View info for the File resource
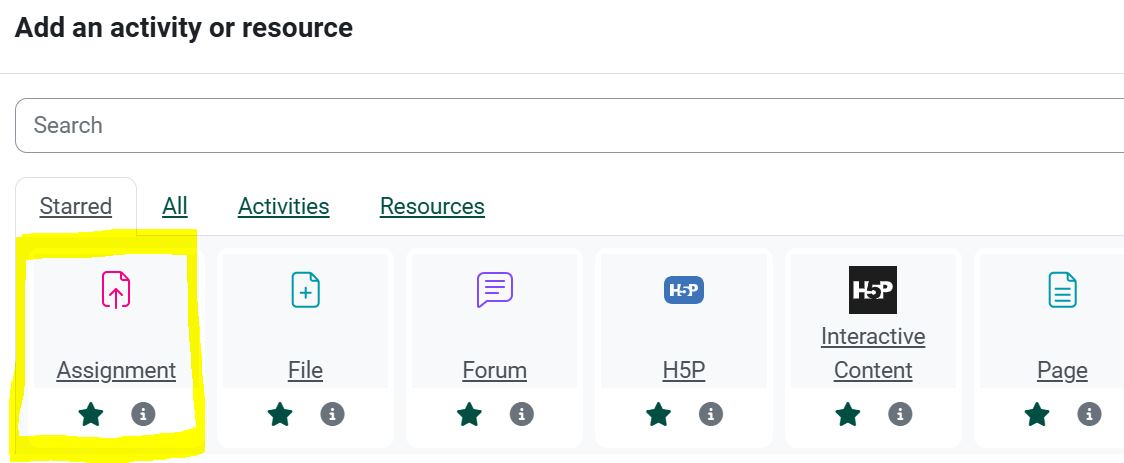This screenshot has width=1124, height=463. (332, 414)
